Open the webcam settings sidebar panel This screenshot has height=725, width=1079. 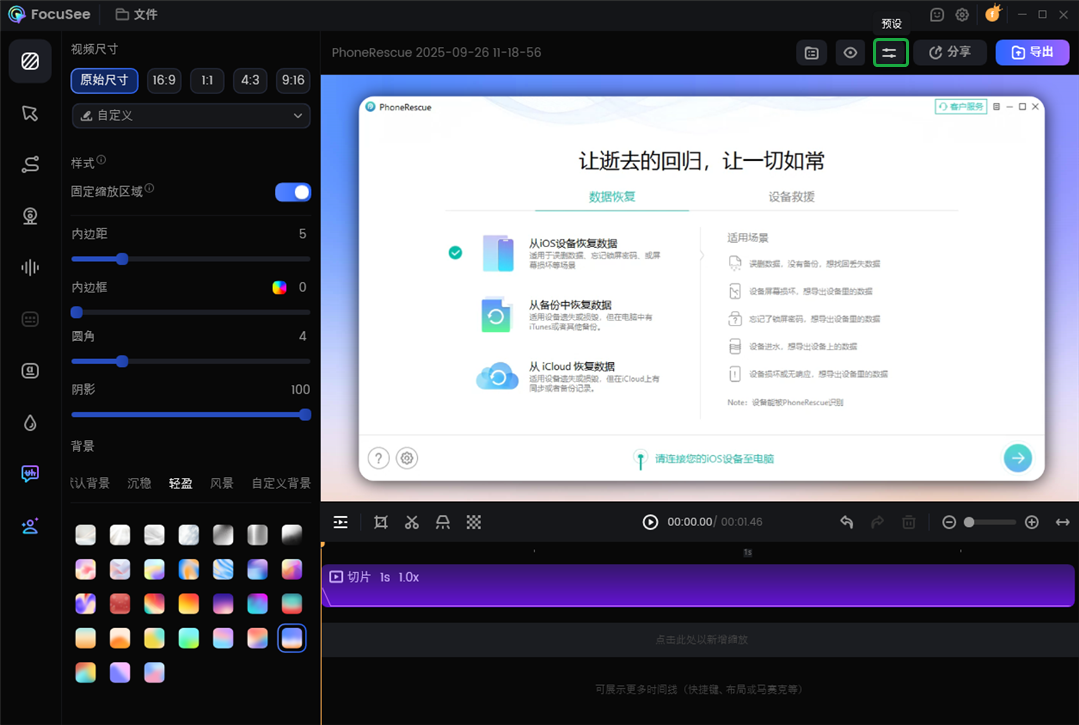30,216
